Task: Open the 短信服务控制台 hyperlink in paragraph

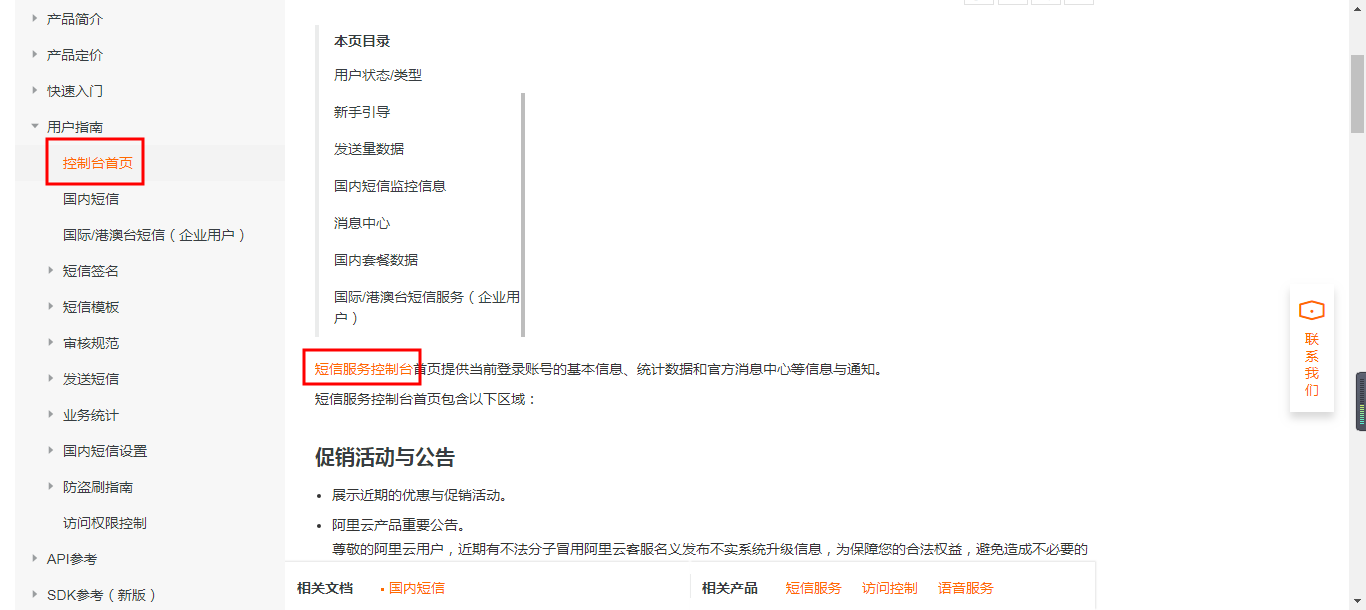Action: point(364,369)
